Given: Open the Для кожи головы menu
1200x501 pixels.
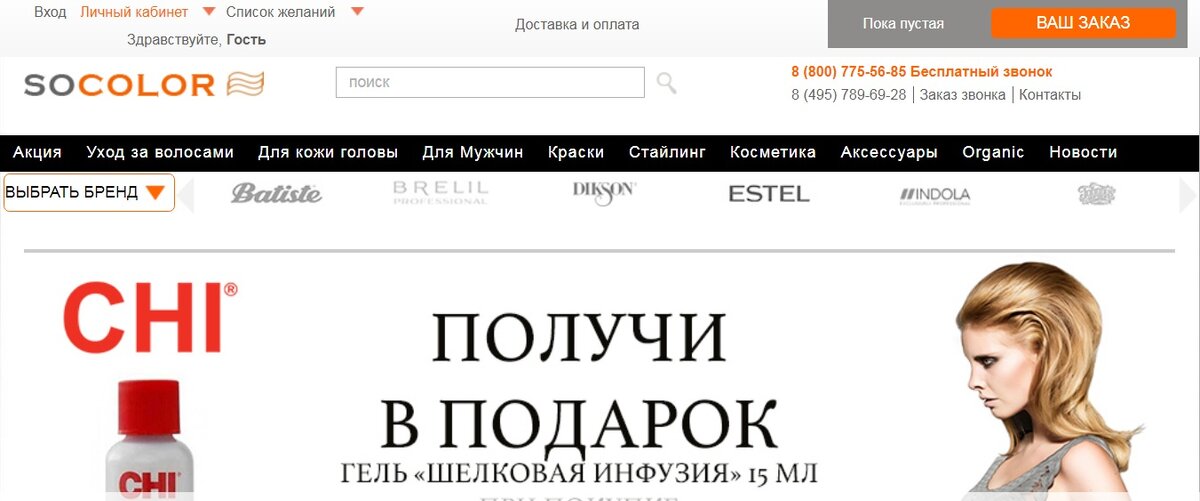Looking at the screenshot, I should (x=328, y=152).
